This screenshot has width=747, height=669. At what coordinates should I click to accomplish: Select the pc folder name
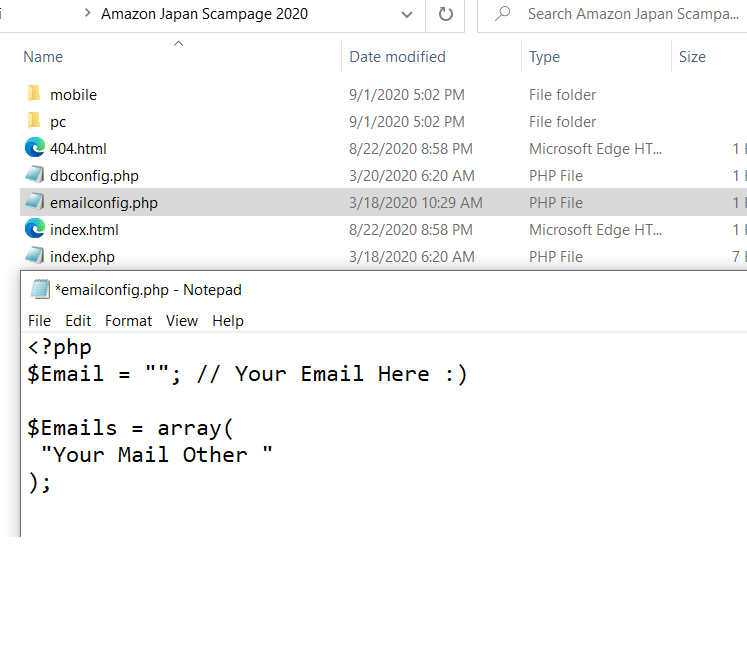point(58,122)
